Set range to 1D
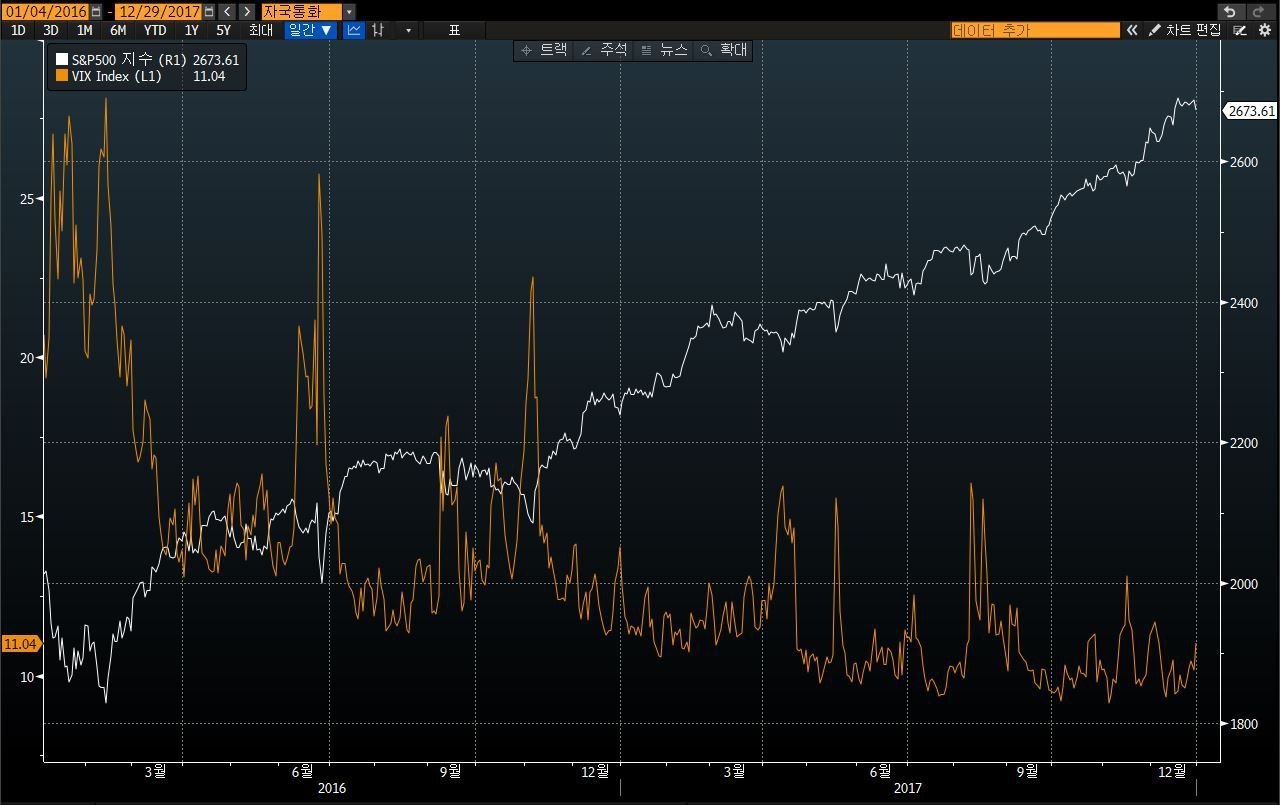This screenshot has width=1280, height=805. 19,30
